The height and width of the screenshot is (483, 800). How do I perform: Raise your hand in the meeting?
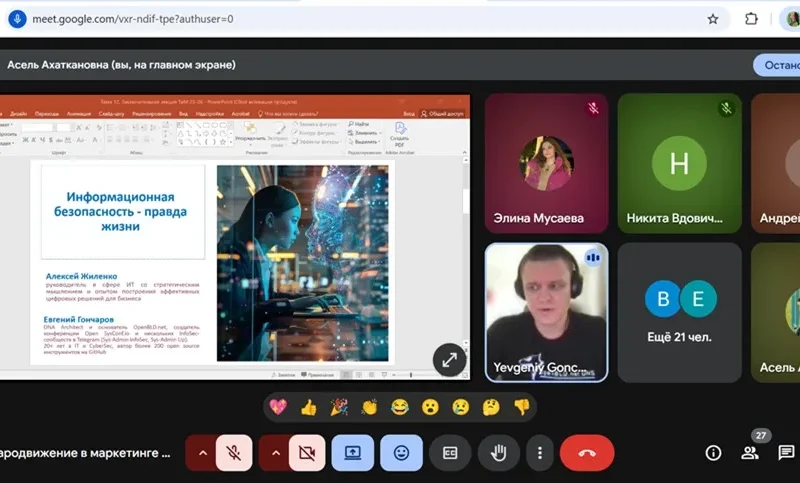click(x=498, y=453)
